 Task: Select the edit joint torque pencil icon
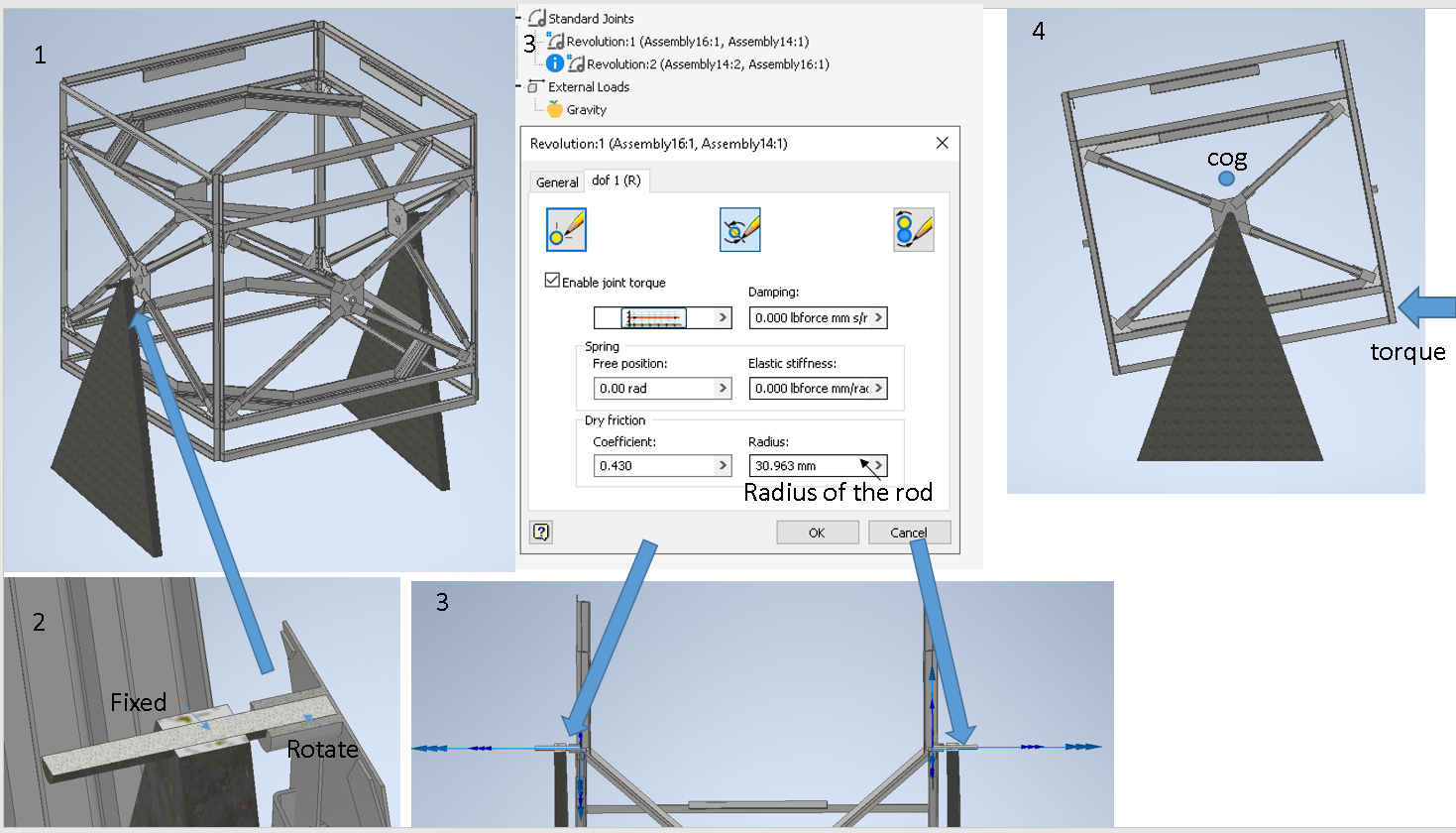click(565, 229)
